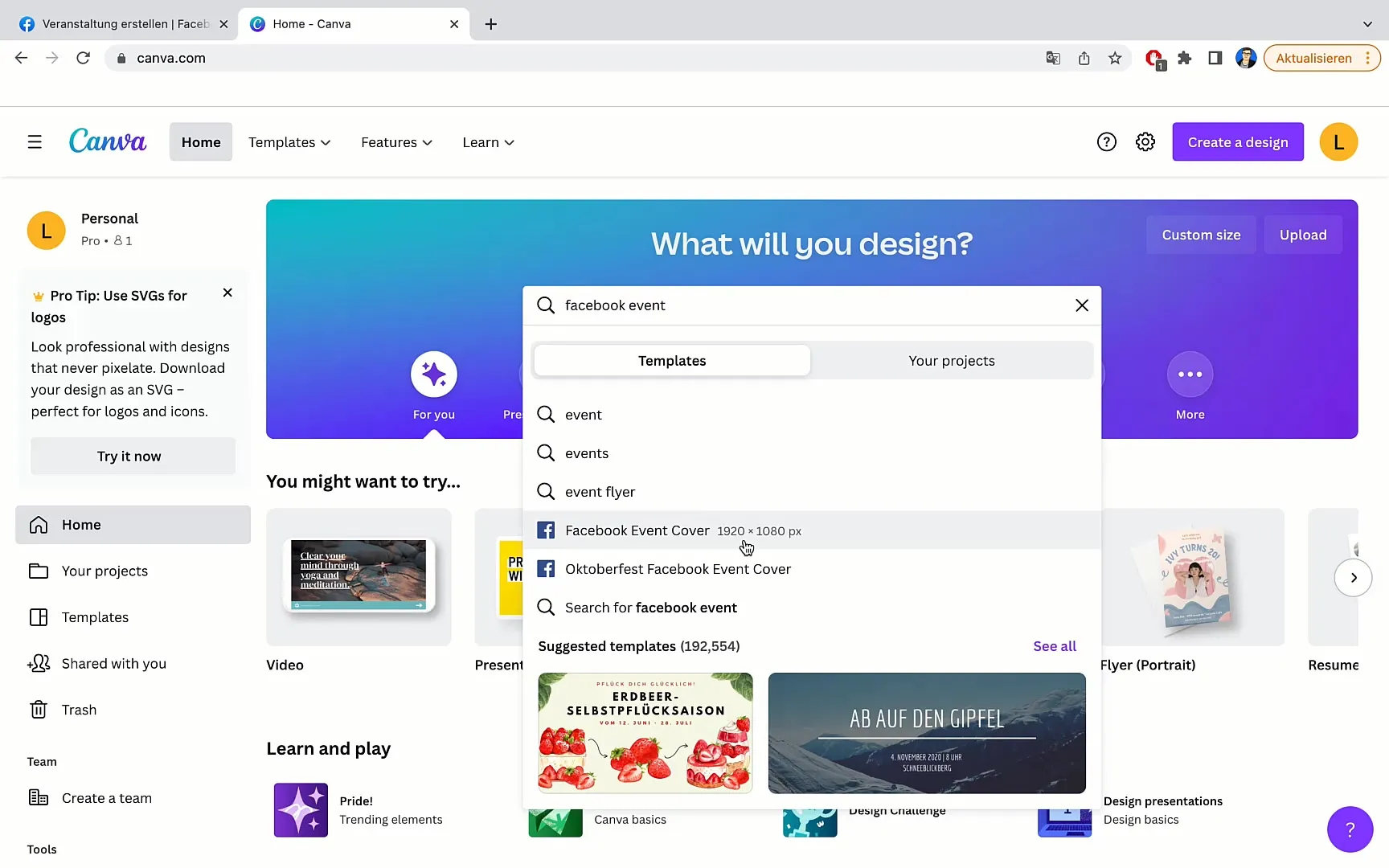Viewport: 1389px width, 868px height.
Task: Close the Home - Canva browser tab
Action: click(x=454, y=24)
